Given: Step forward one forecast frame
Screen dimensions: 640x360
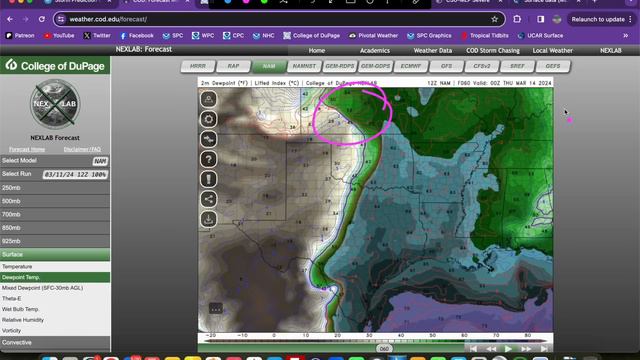Looking at the screenshot, I should [526, 349].
